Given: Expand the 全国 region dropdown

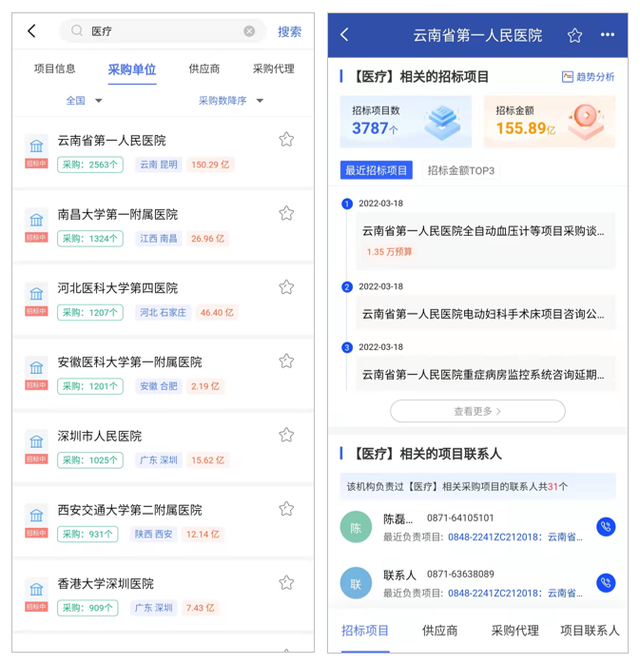Looking at the screenshot, I should pyautogui.click(x=84, y=101).
